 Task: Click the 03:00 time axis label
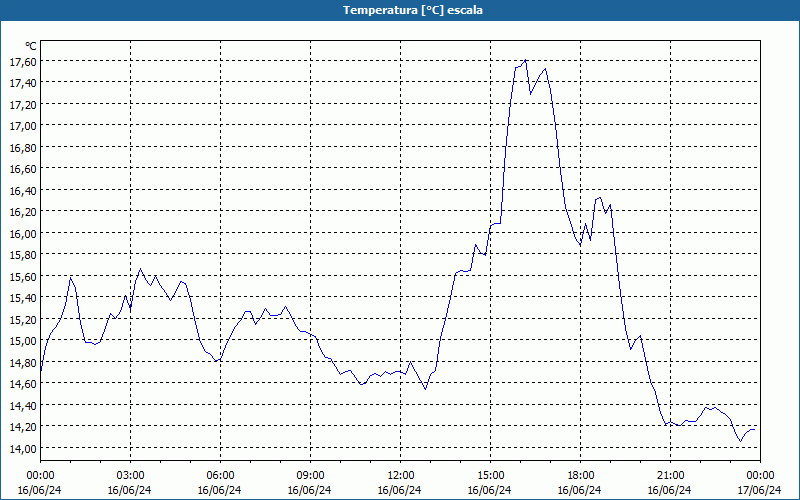[130, 476]
